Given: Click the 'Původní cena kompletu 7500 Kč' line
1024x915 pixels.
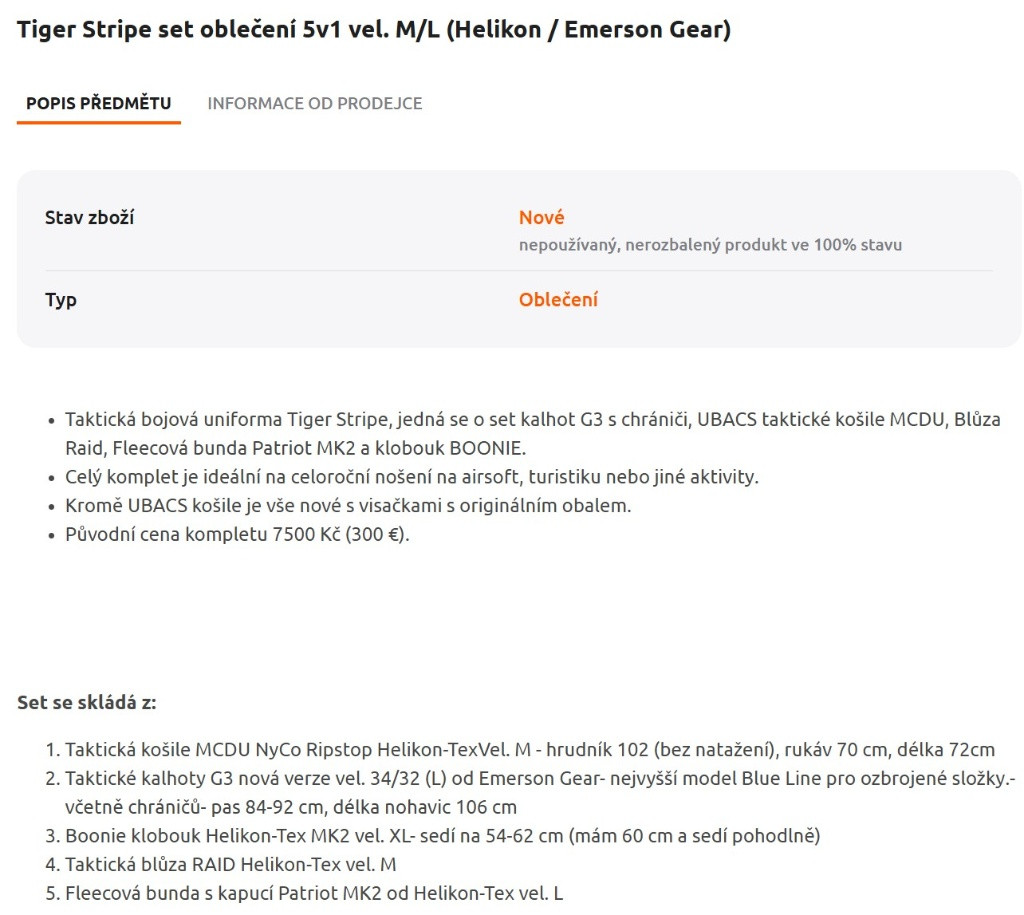Looking at the screenshot, I should click(238, 533).
